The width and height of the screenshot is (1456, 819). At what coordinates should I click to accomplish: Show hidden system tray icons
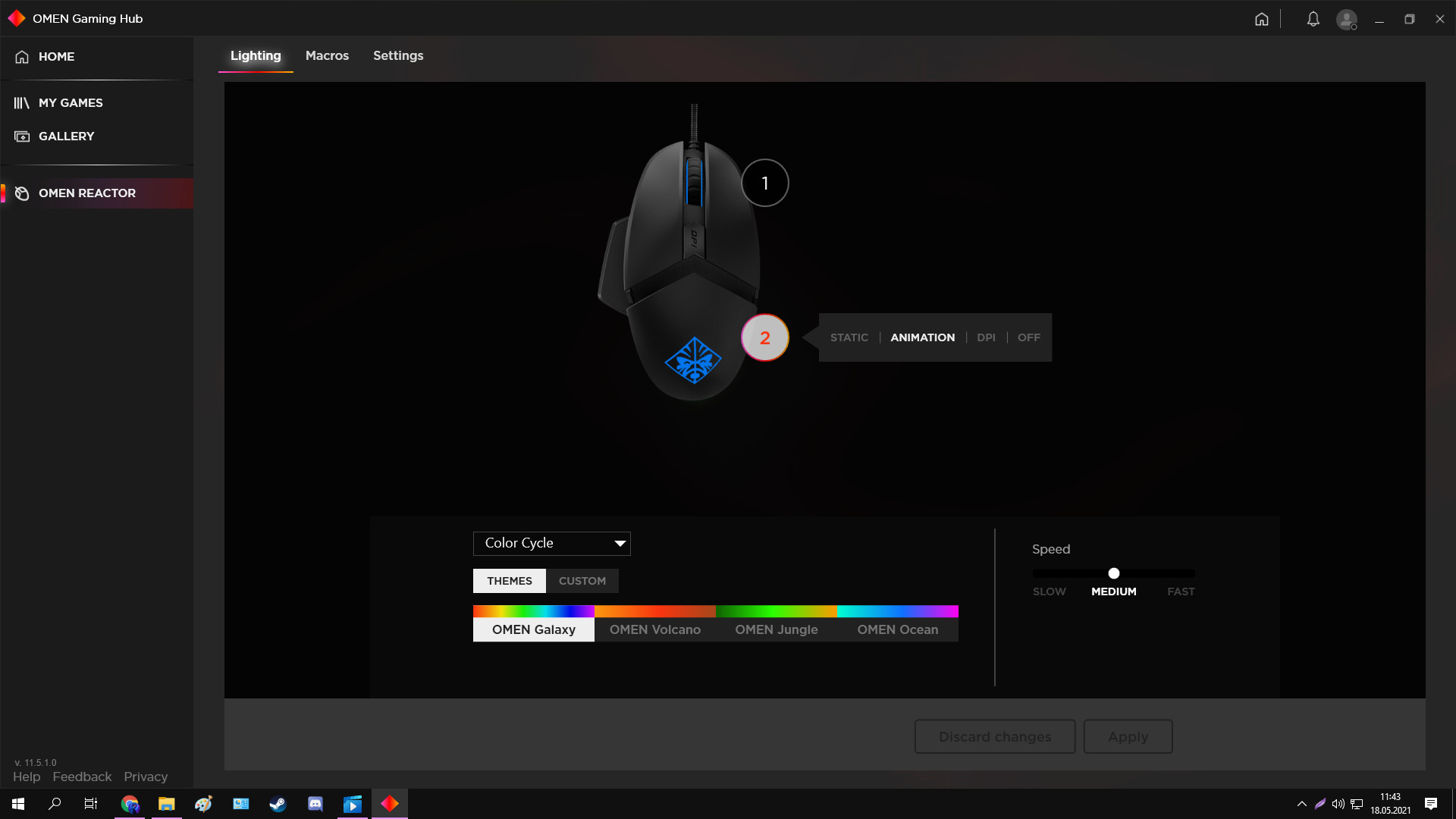click(1301, 804)
